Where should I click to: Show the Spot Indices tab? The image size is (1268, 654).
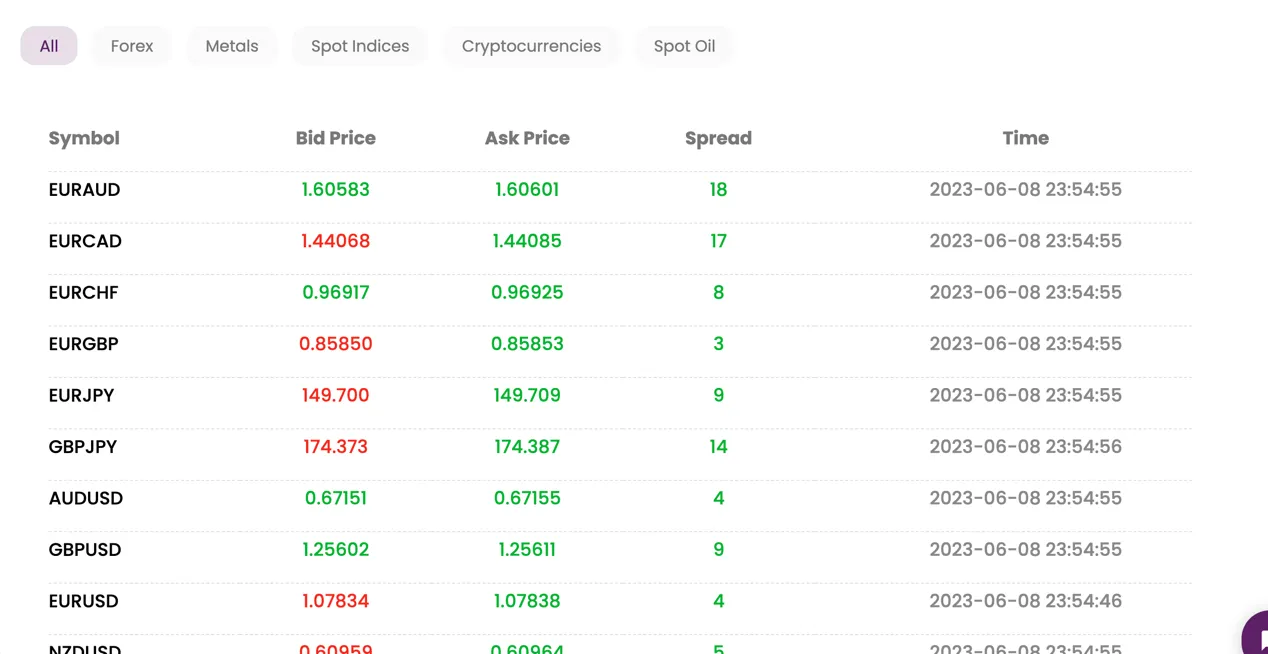tap(360, 46)
